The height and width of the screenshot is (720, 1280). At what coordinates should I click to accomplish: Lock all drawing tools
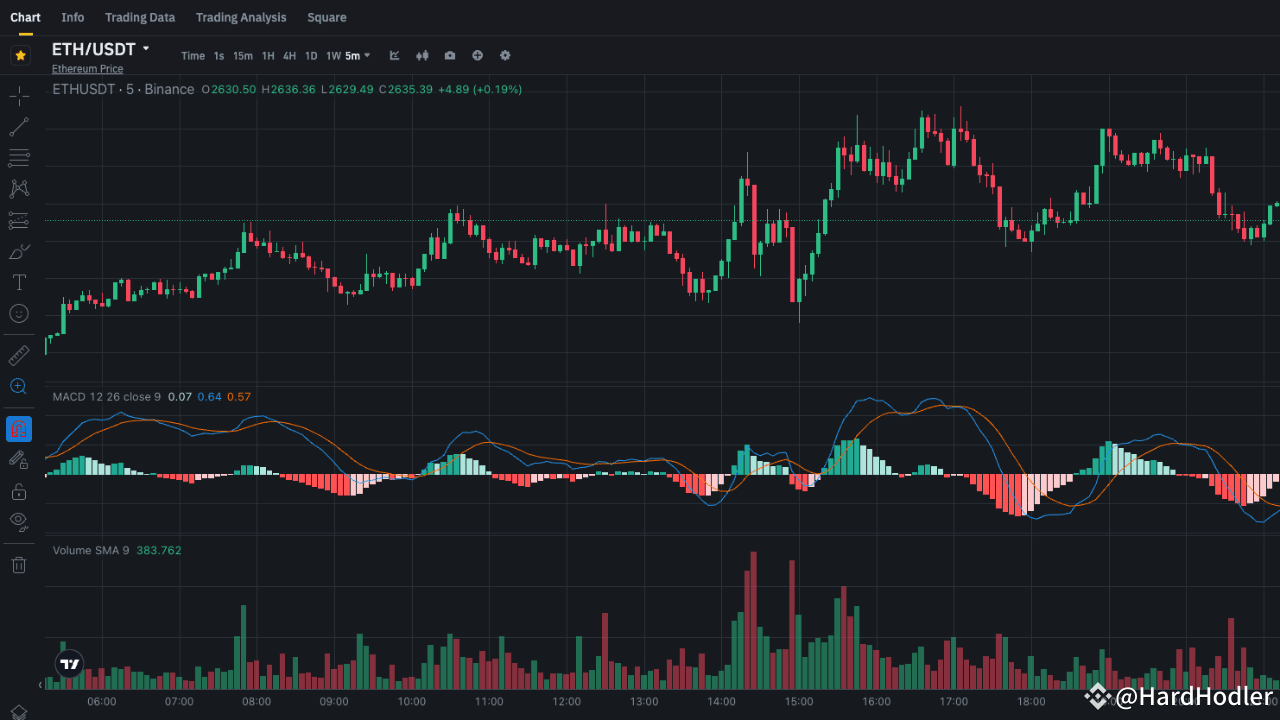tap(18, 491)
